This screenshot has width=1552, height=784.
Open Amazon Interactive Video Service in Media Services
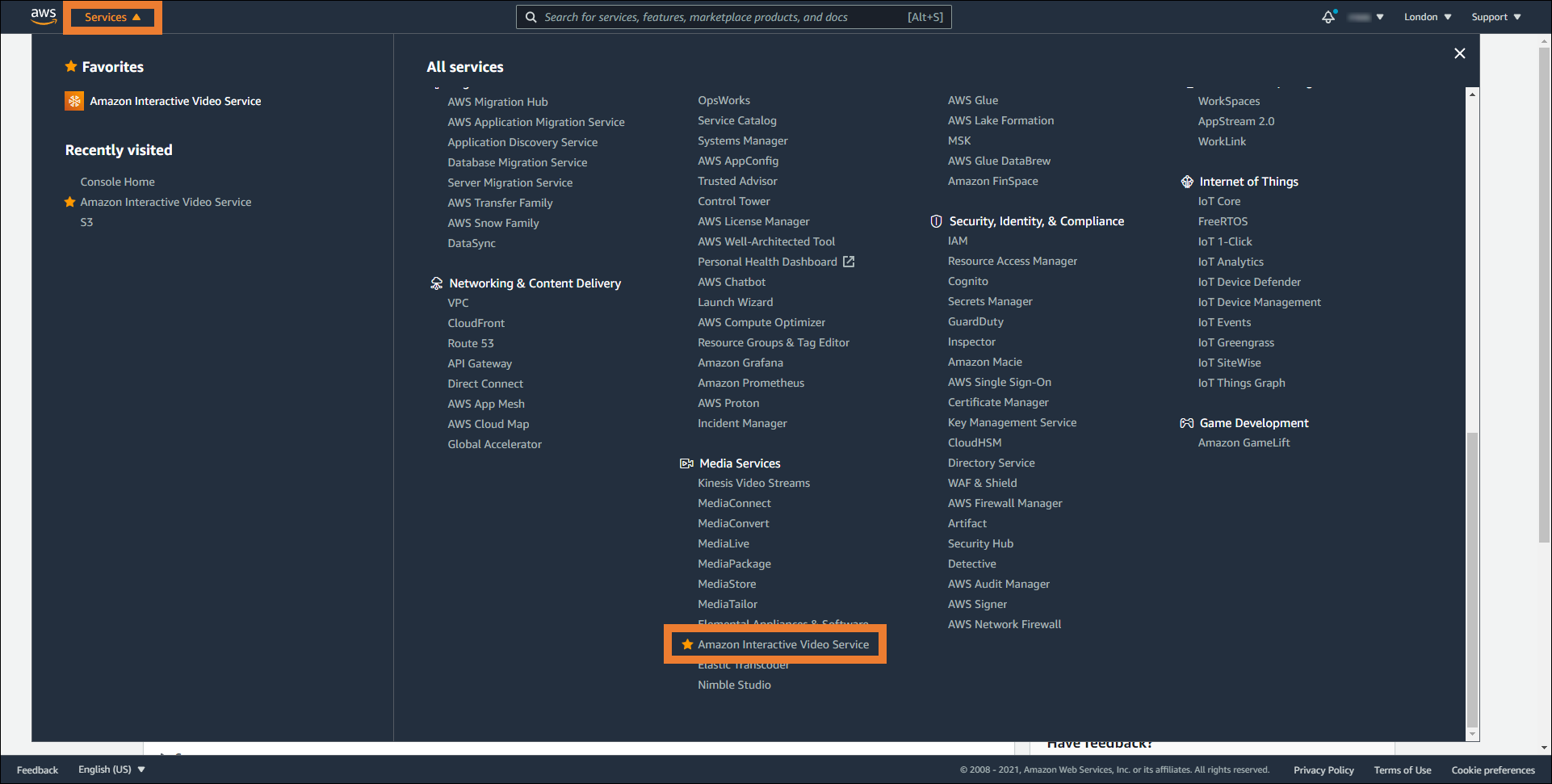[x=783, y=644]
